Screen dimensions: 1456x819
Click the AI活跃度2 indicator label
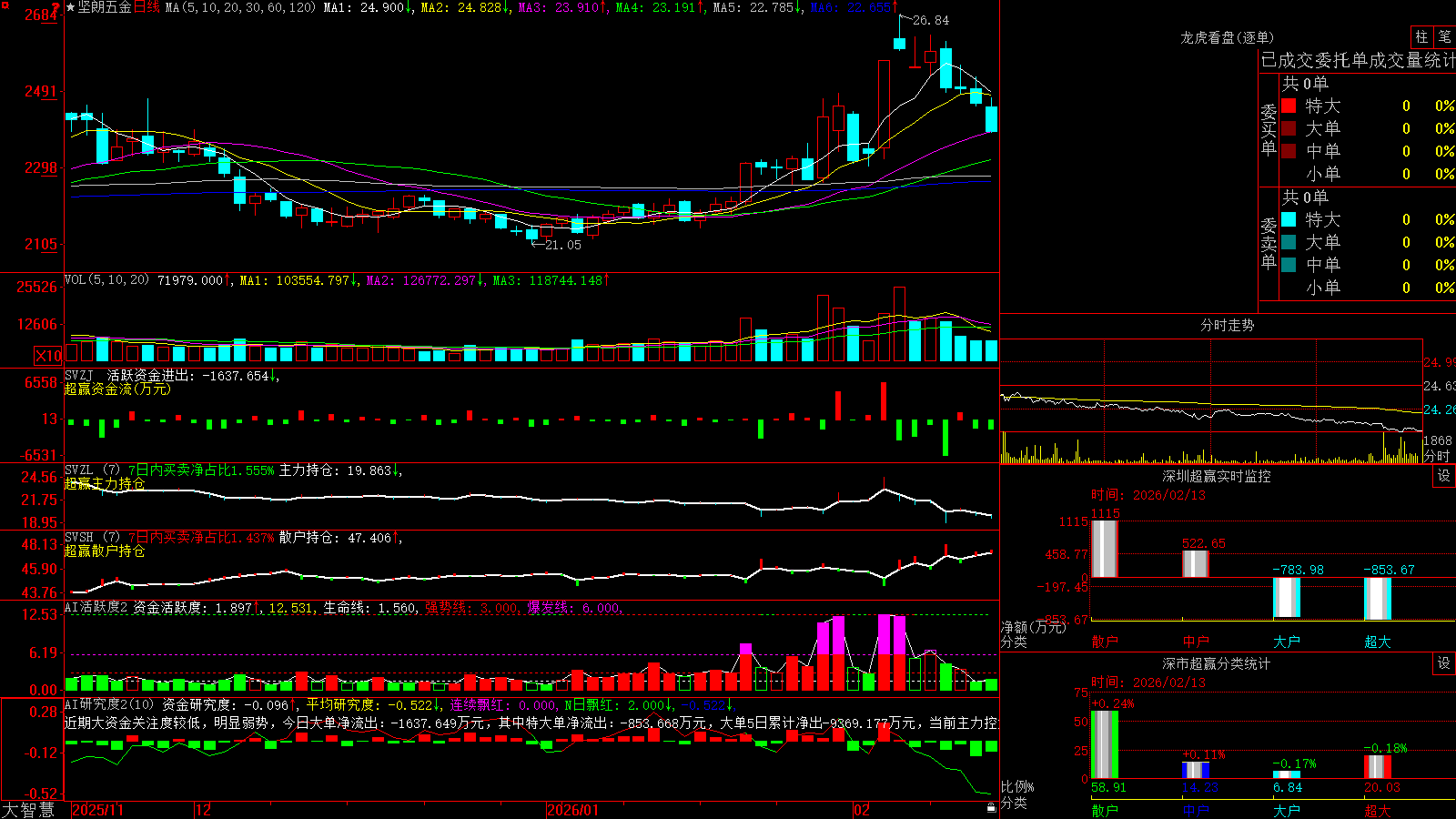96,608
